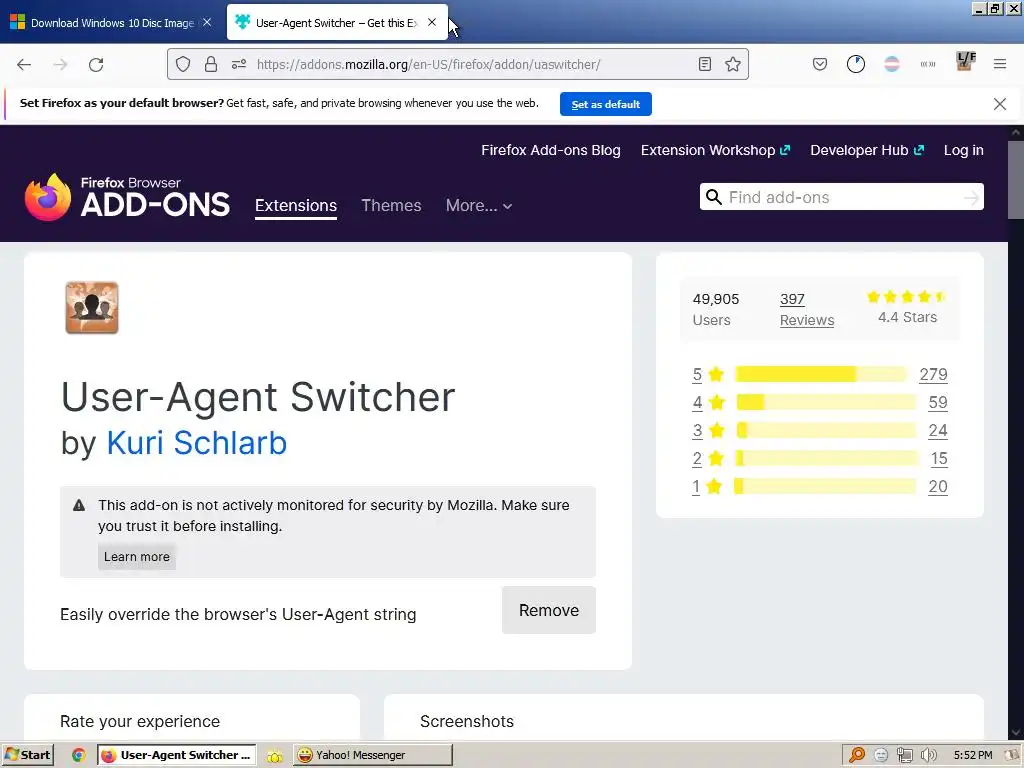Screen dimensions: 1024x768
Task: Open the Developer Hub link
Action: tap(867, 150)
